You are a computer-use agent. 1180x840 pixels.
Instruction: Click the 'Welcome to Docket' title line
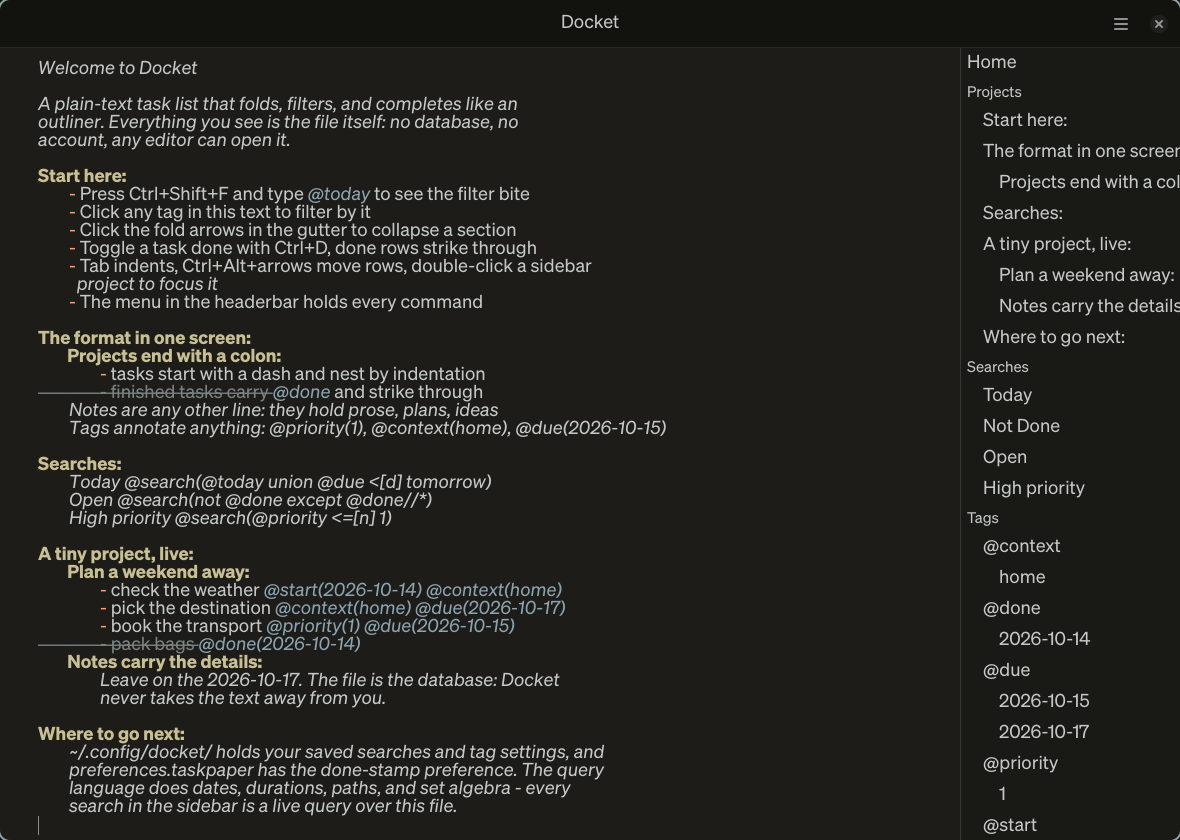coord(117,68)
